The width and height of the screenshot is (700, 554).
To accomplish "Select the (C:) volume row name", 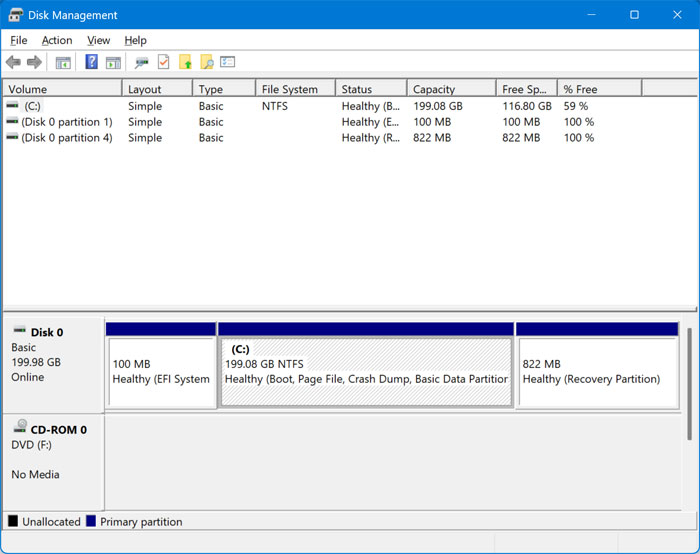I will (x=32, y=106).
